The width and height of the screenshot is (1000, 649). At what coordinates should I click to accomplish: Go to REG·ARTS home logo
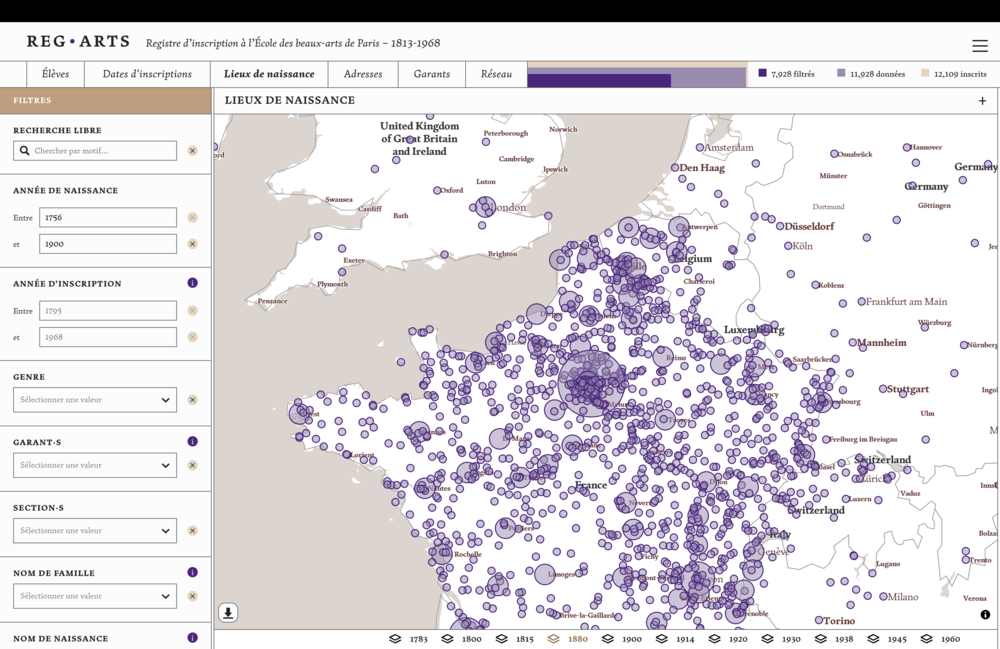[78, 42]
